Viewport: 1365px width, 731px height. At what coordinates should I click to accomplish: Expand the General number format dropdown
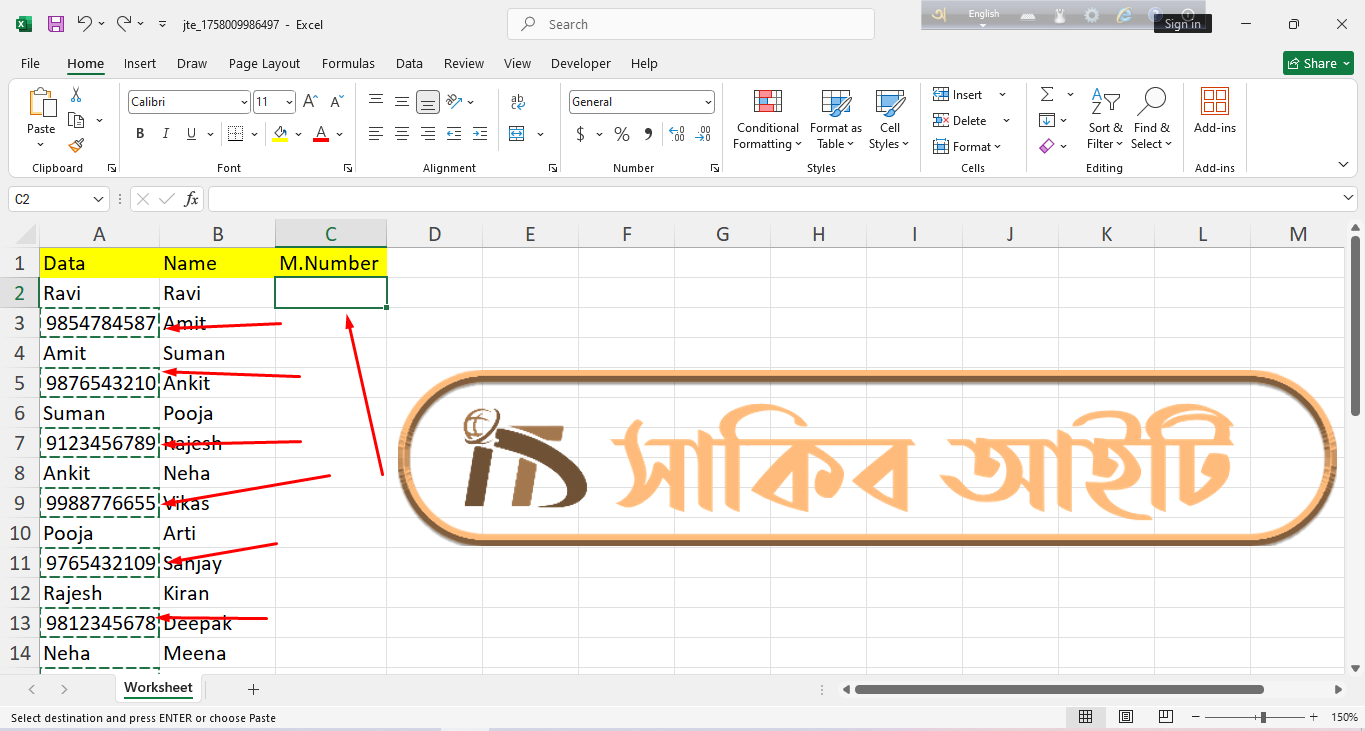(708, 102)
